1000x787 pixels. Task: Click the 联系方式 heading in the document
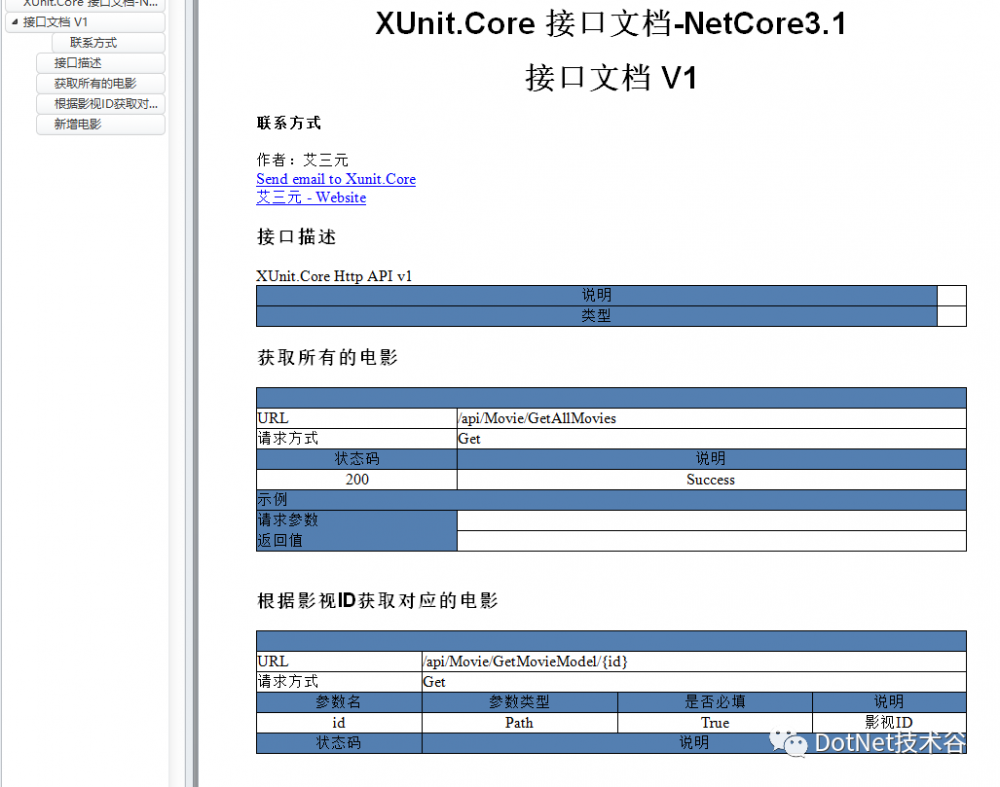282,123
